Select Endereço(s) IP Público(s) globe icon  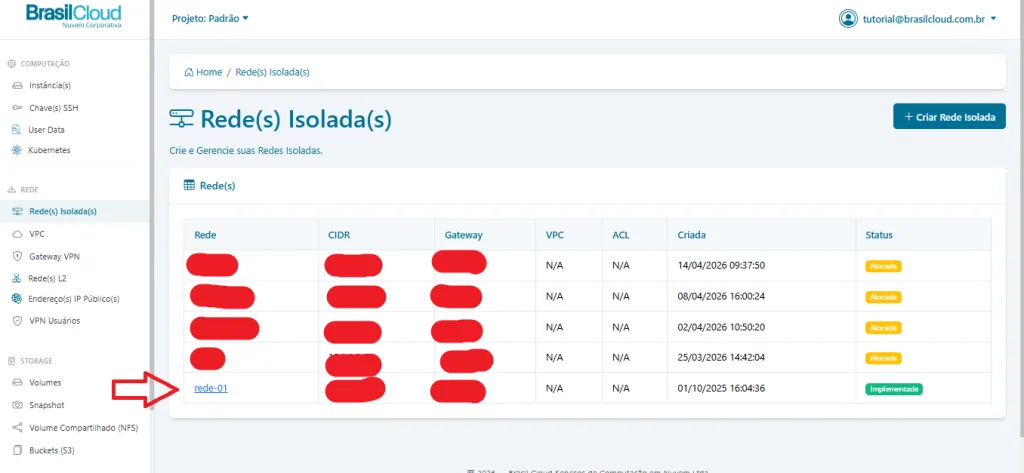17,299
